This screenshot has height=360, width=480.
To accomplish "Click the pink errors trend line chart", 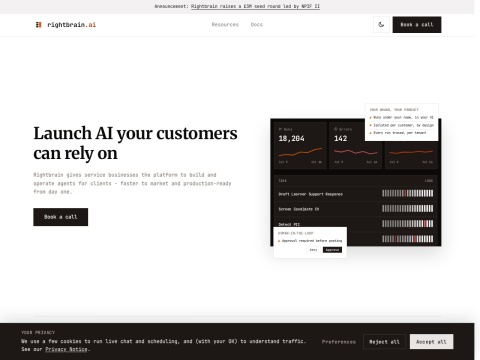I will [356, 152].
